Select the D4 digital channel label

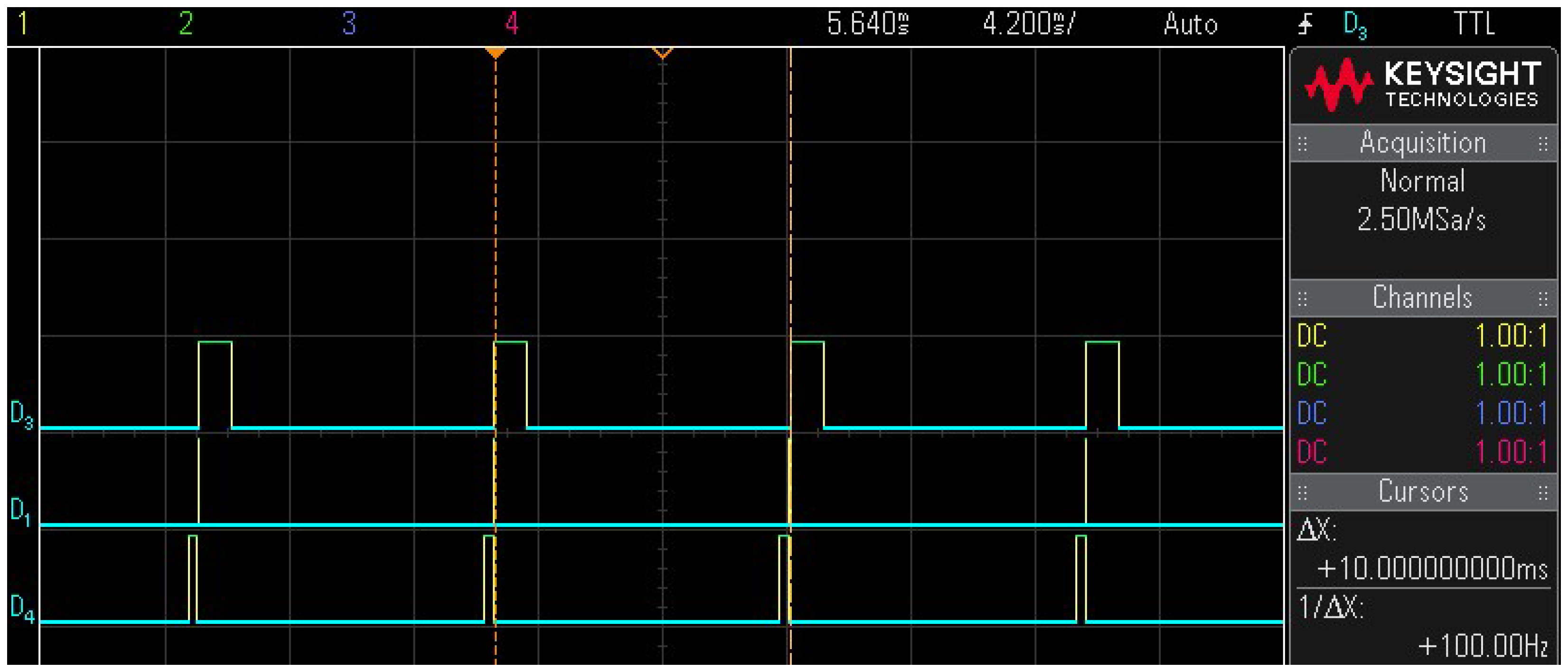pos(22,609)
